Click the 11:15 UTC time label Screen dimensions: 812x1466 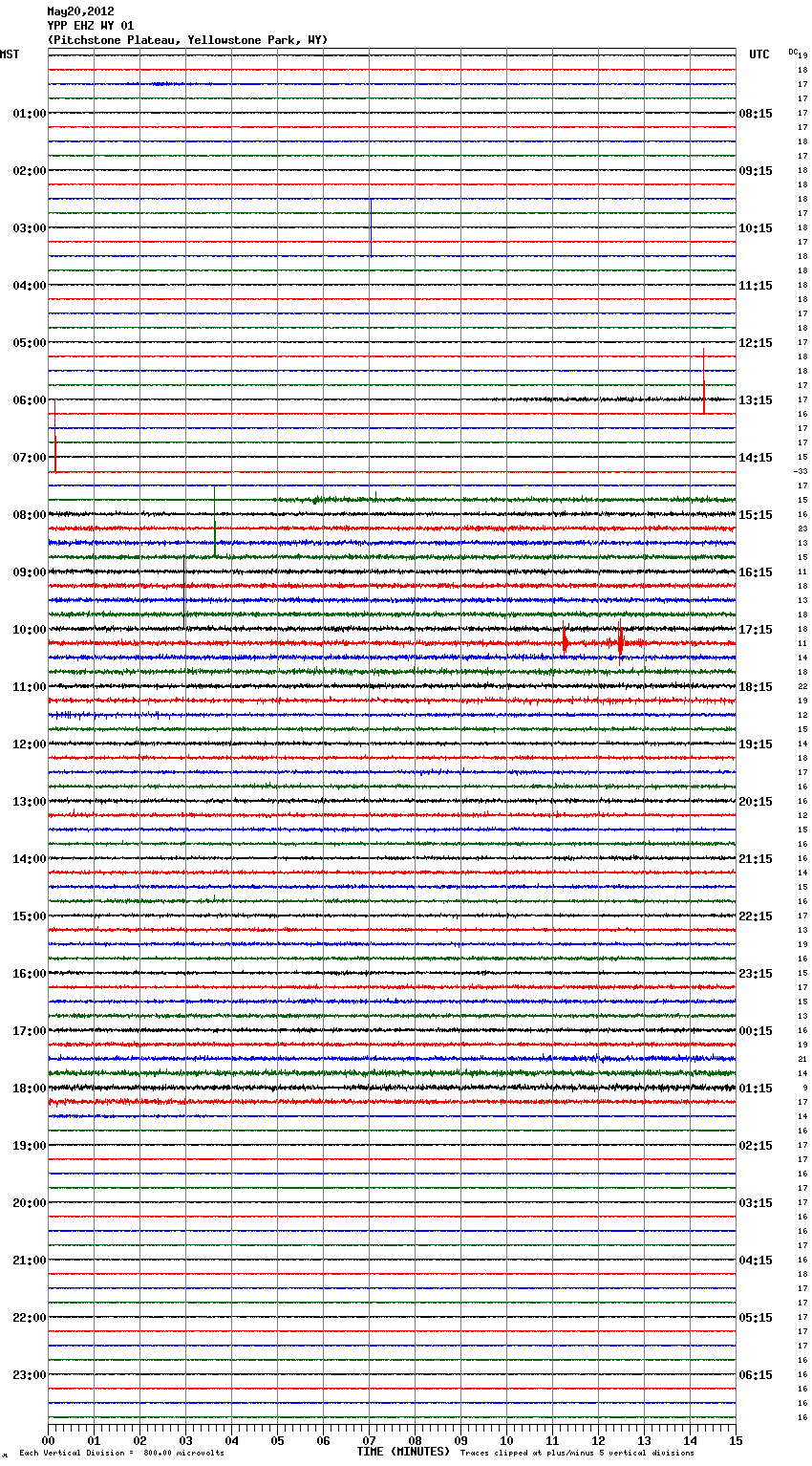(x=756, y=286)
